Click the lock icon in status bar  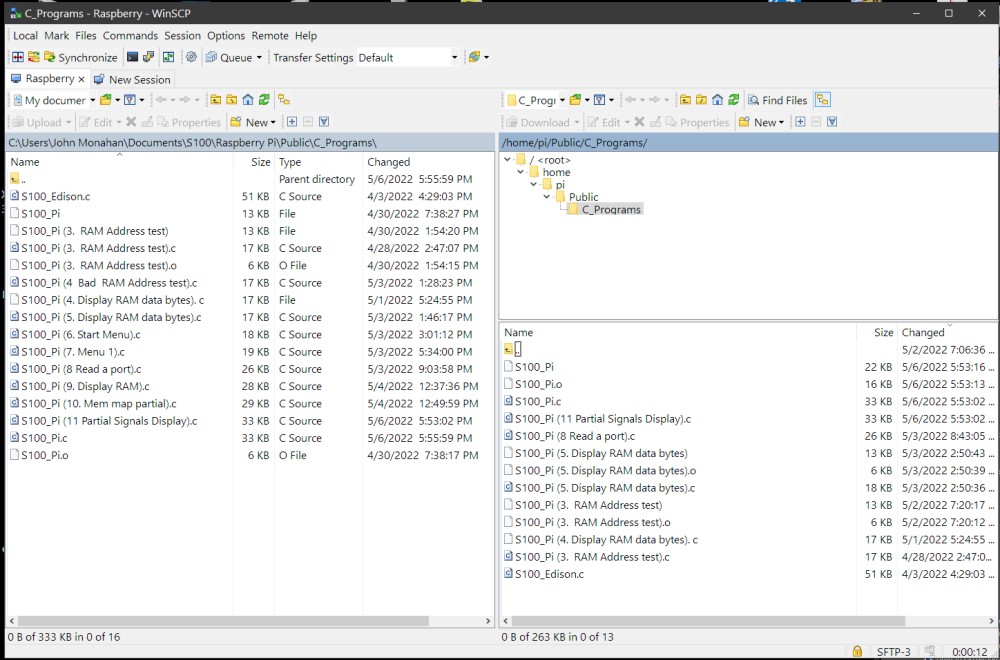point(857,652)
